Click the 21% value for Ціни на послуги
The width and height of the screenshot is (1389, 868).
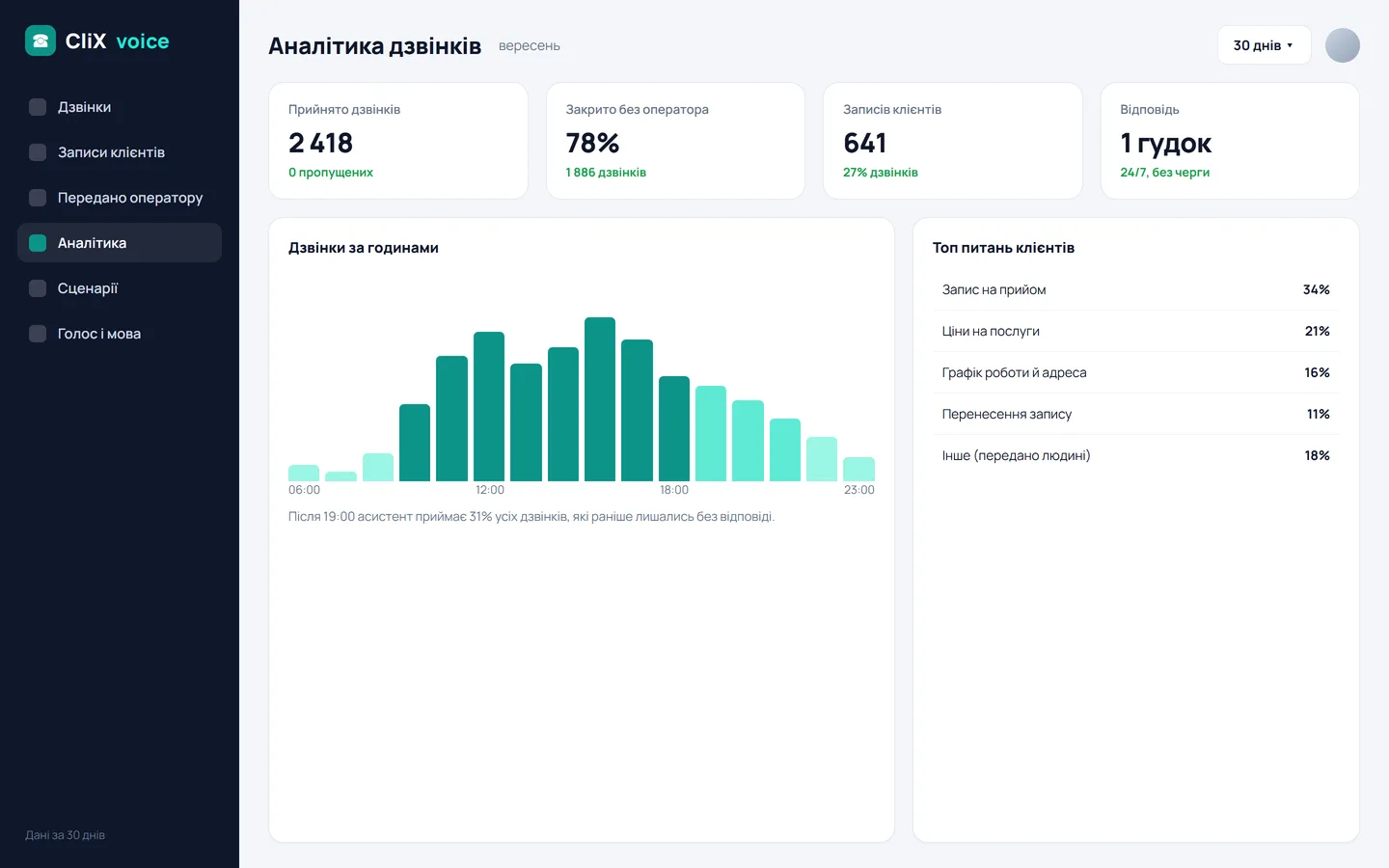click(x=1318, y=331)
